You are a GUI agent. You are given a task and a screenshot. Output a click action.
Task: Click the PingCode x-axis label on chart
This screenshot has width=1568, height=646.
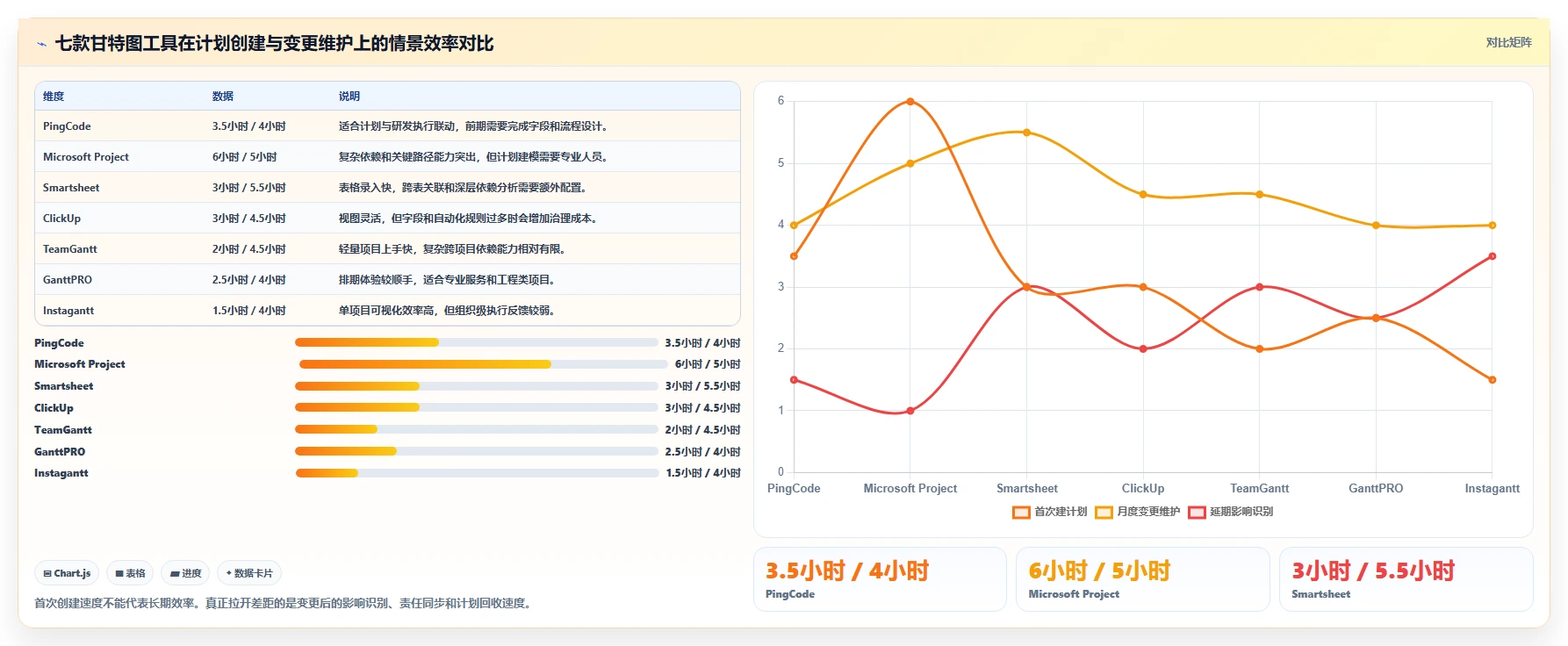[794, 489]
